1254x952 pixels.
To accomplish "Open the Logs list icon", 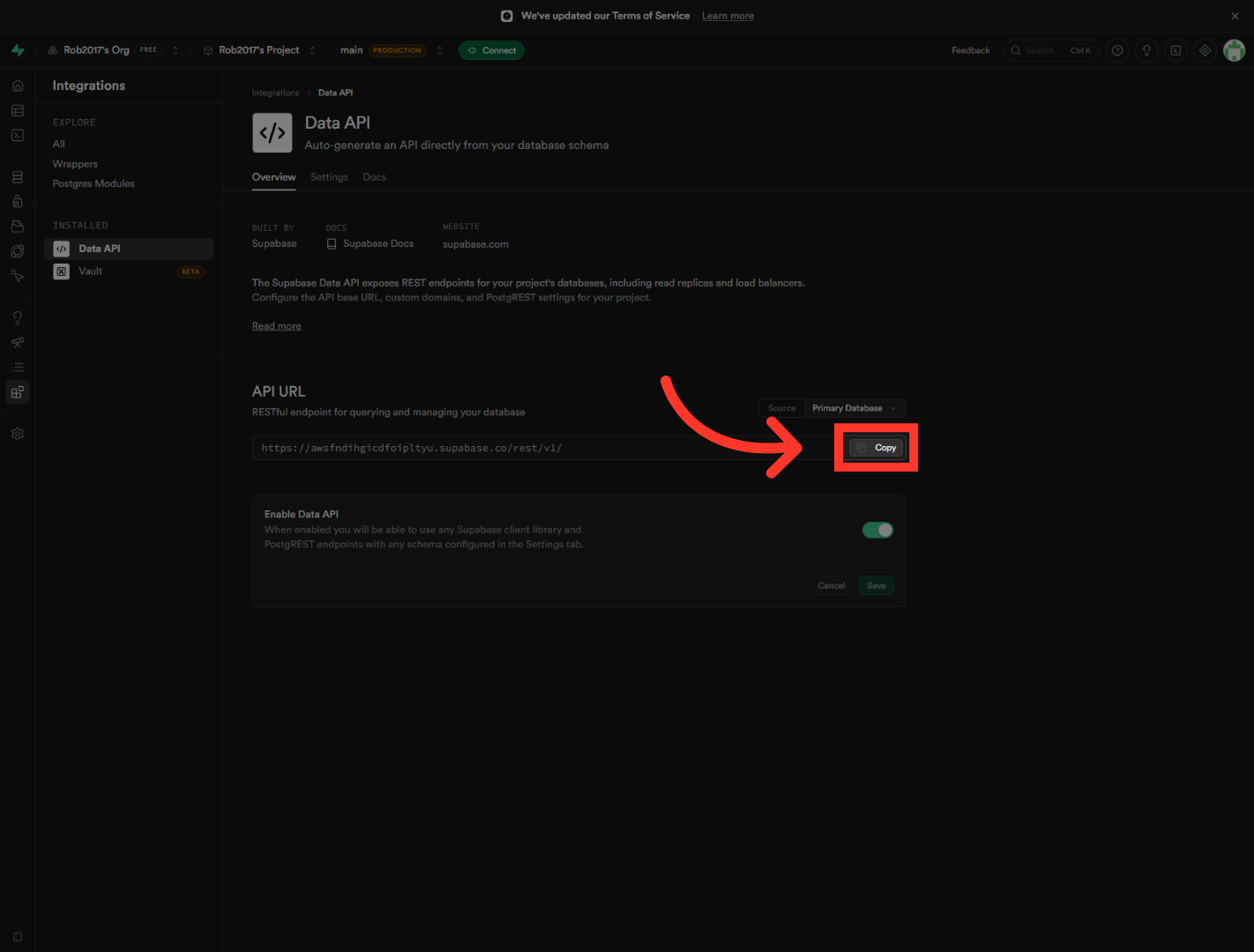I will pyautogui.click(x=18, y=367).
